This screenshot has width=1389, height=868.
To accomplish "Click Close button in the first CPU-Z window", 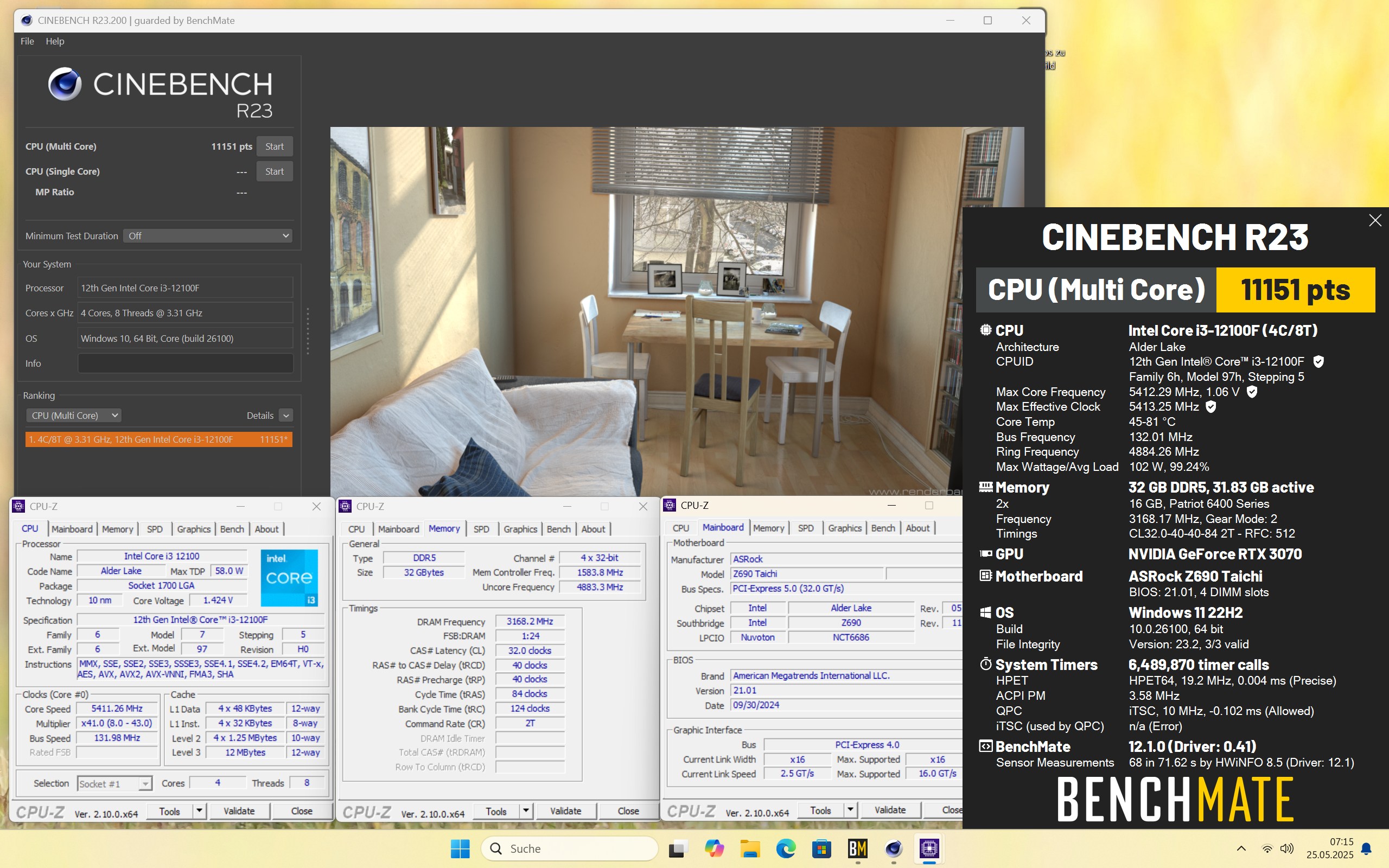I will [x=301, y=810].
